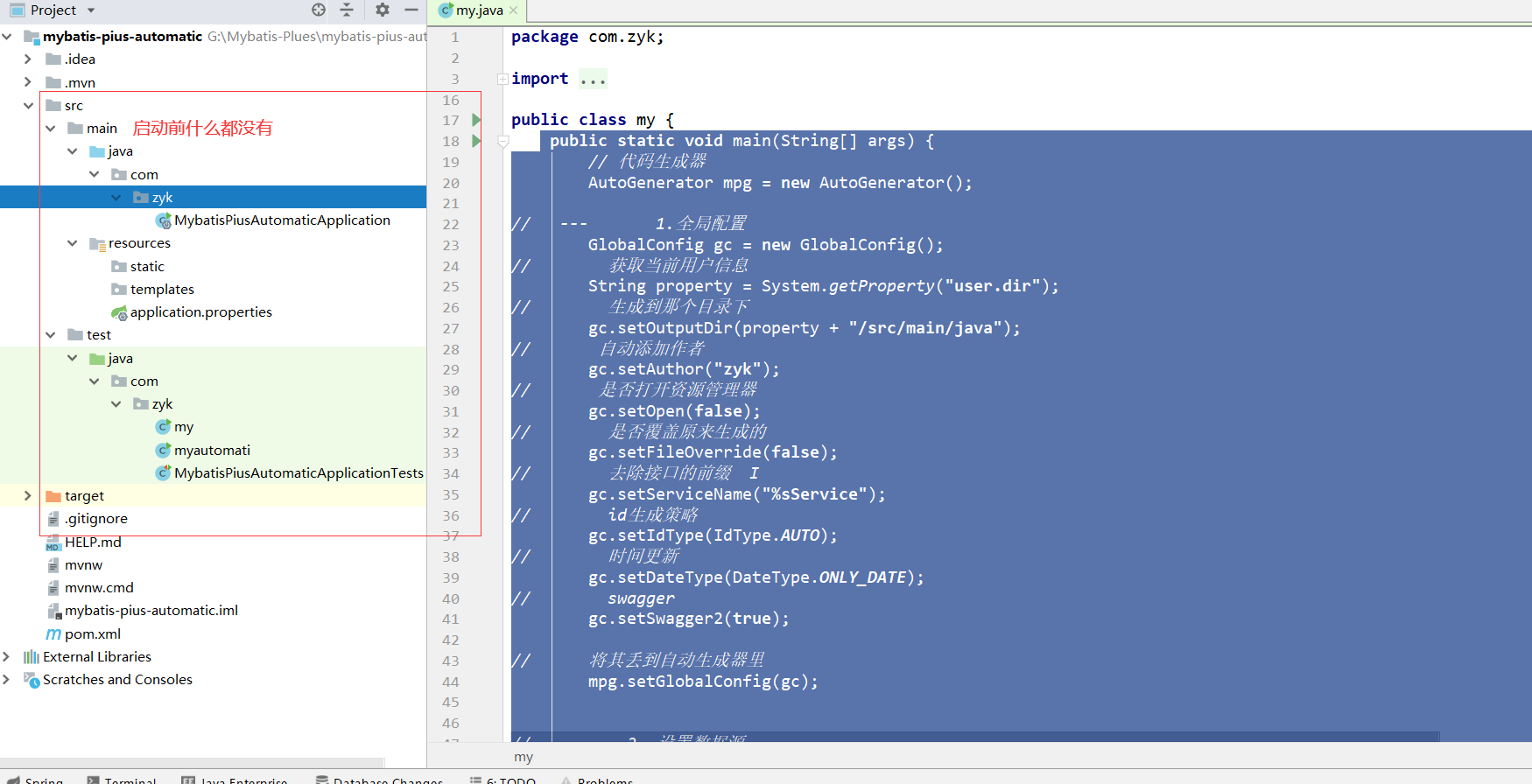Select the my class icon under test
This screenshot has height=784, width=1532.
click(163, 427)
